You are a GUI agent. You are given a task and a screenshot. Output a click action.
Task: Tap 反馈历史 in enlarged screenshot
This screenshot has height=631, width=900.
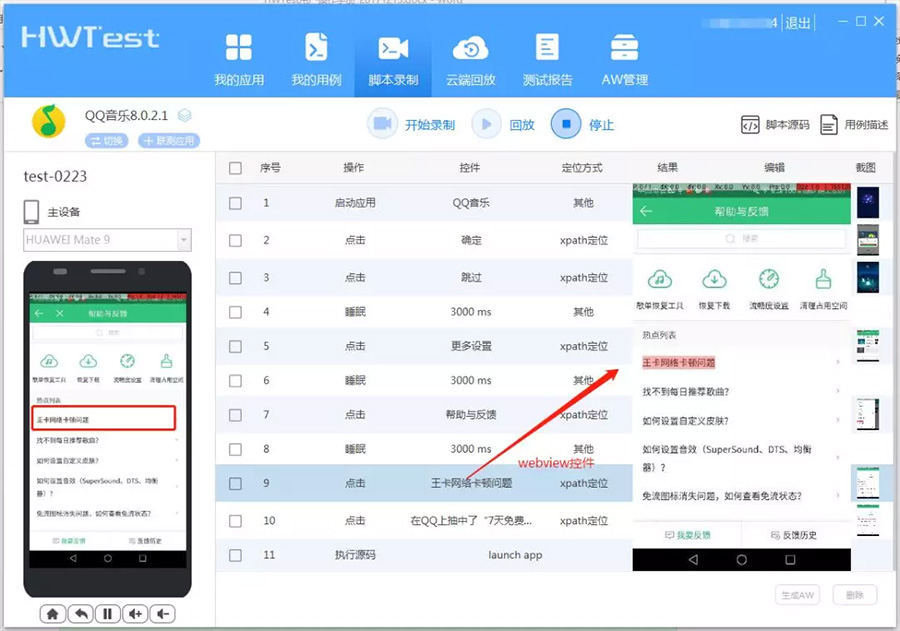coord(794,535)
